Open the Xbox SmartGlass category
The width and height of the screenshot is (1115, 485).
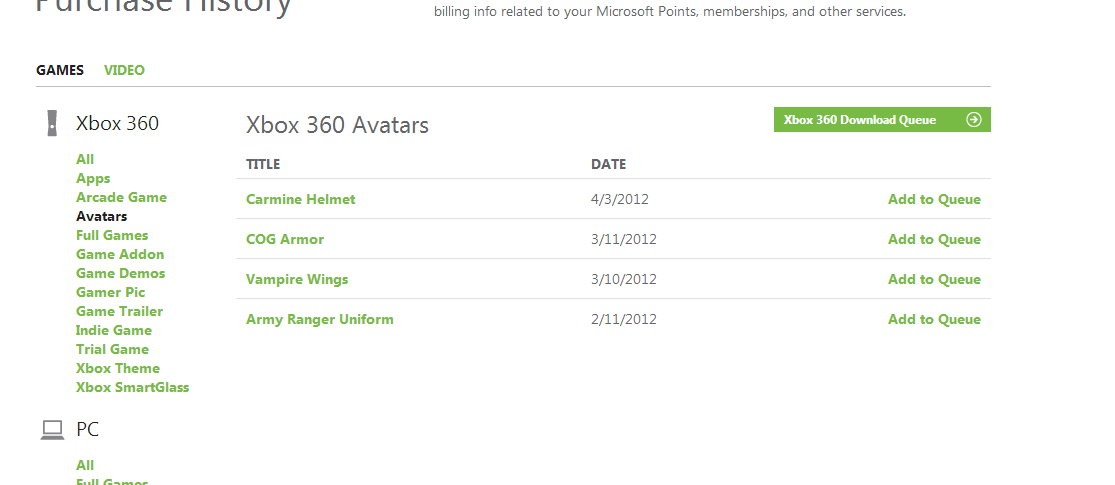click(x=132, y=387)
